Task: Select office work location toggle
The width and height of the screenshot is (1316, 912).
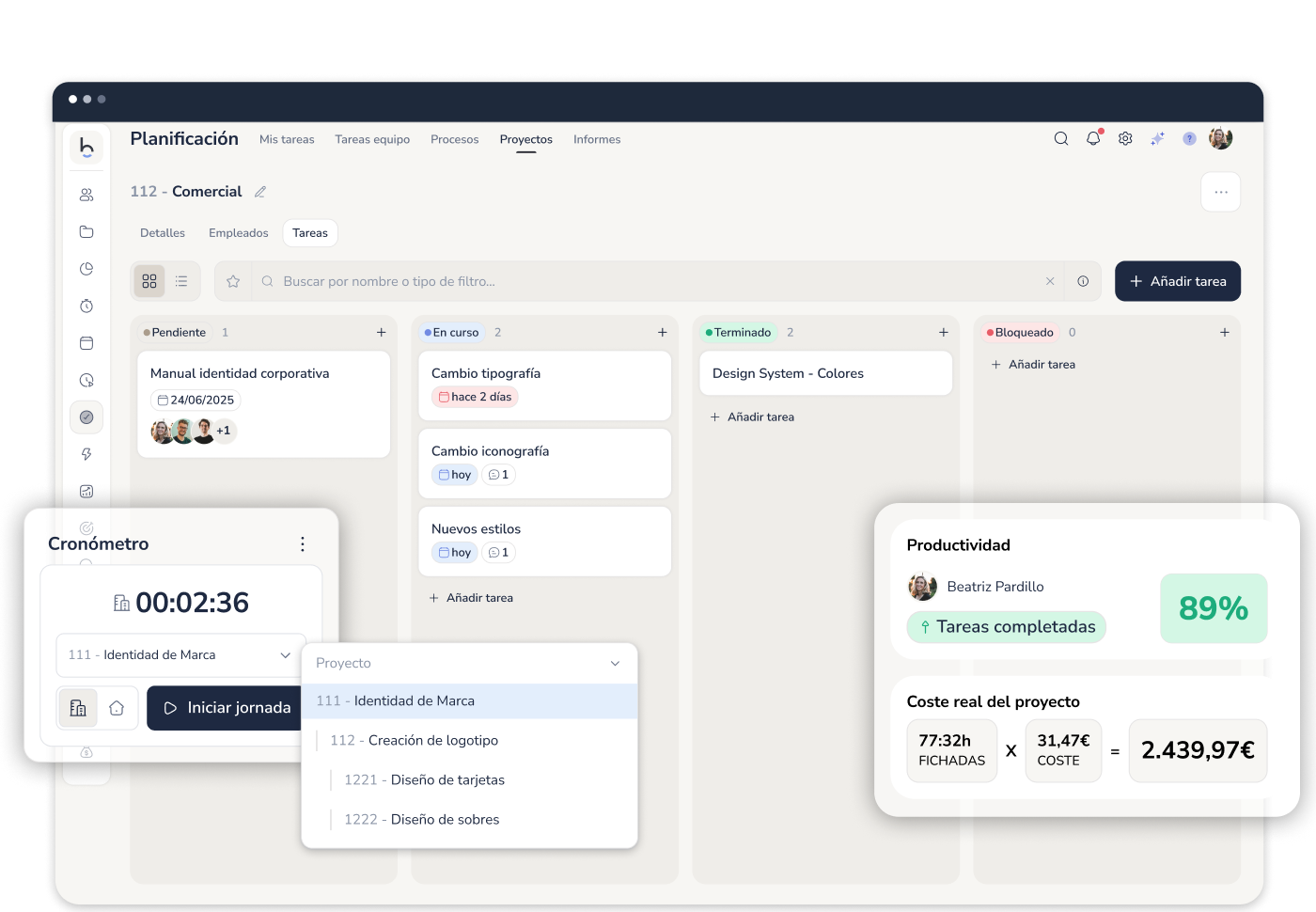Action: tap(78, 708)
